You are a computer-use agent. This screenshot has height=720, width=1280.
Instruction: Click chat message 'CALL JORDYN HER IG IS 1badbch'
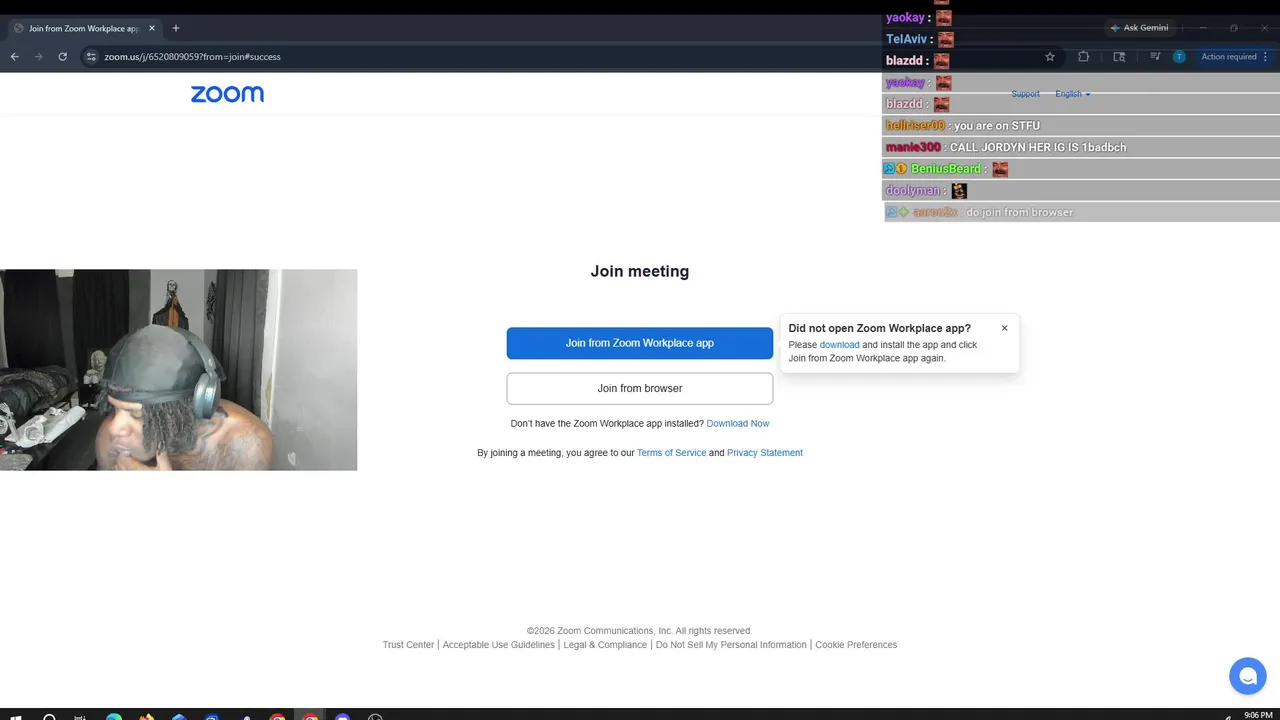[1038, 147]
